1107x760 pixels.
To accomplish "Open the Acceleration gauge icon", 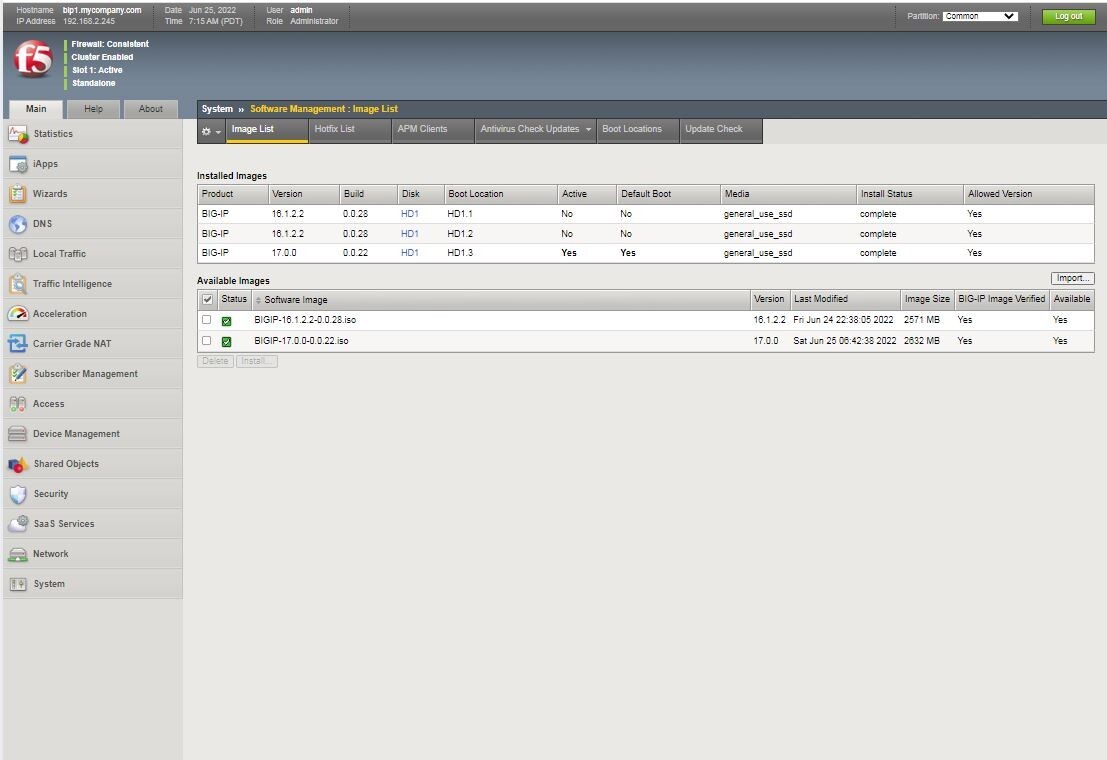I will [x=18, y=314].
